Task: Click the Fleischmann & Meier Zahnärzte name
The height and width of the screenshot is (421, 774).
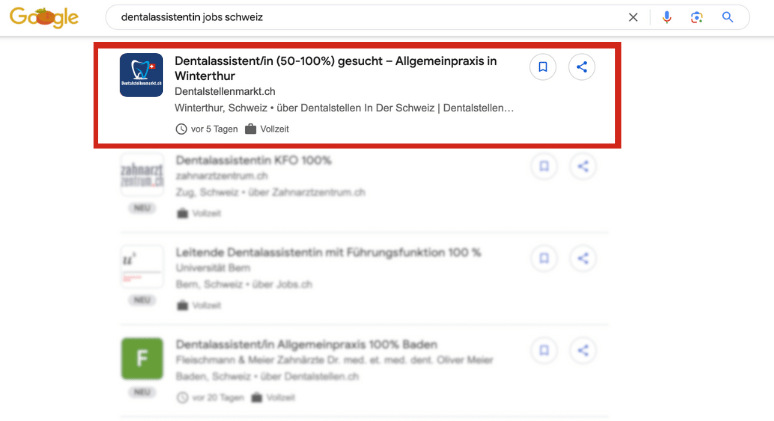Action: click(x=334, y=360)
